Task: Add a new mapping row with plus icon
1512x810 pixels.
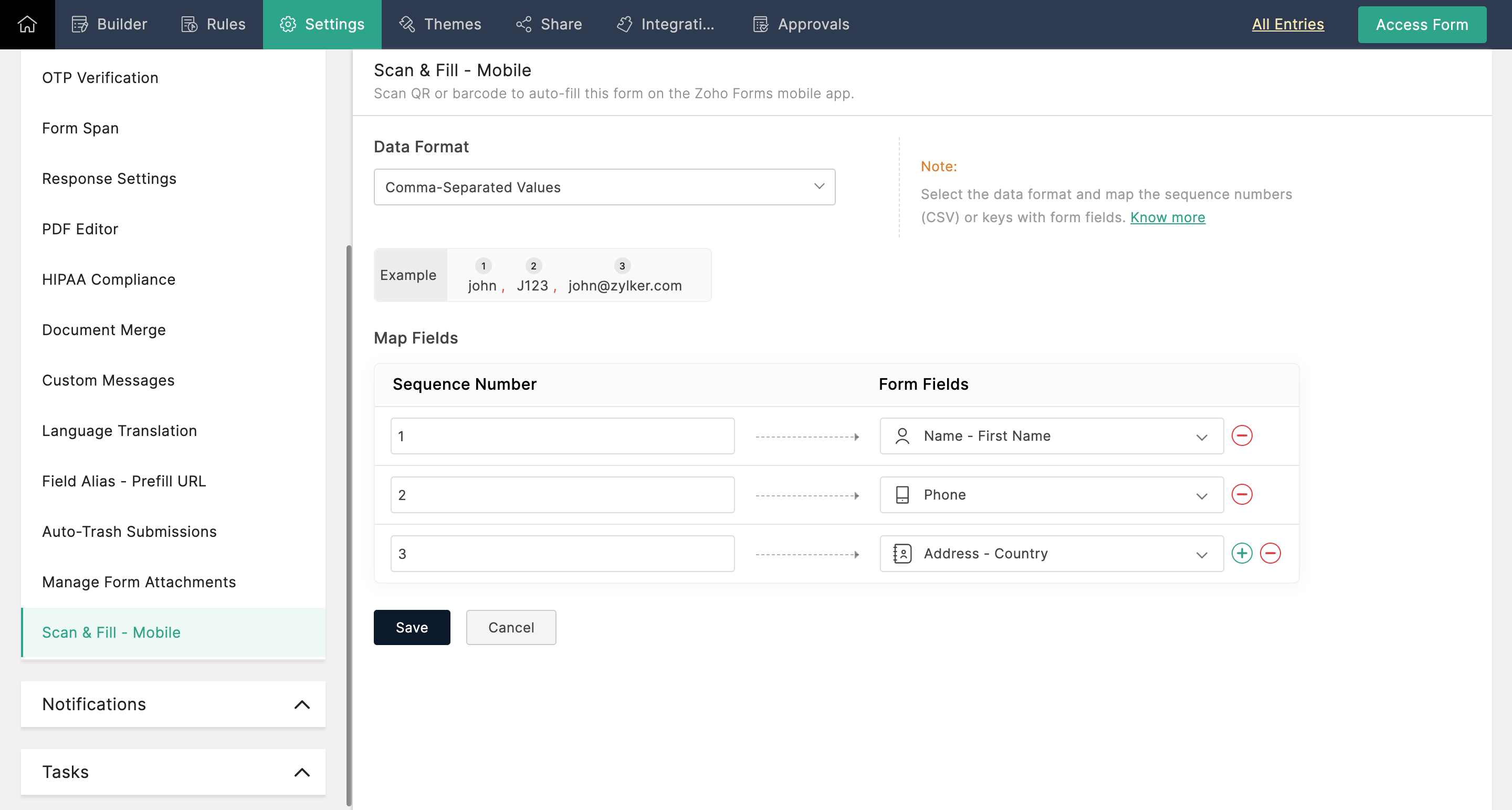Action: click(1242, 553)
